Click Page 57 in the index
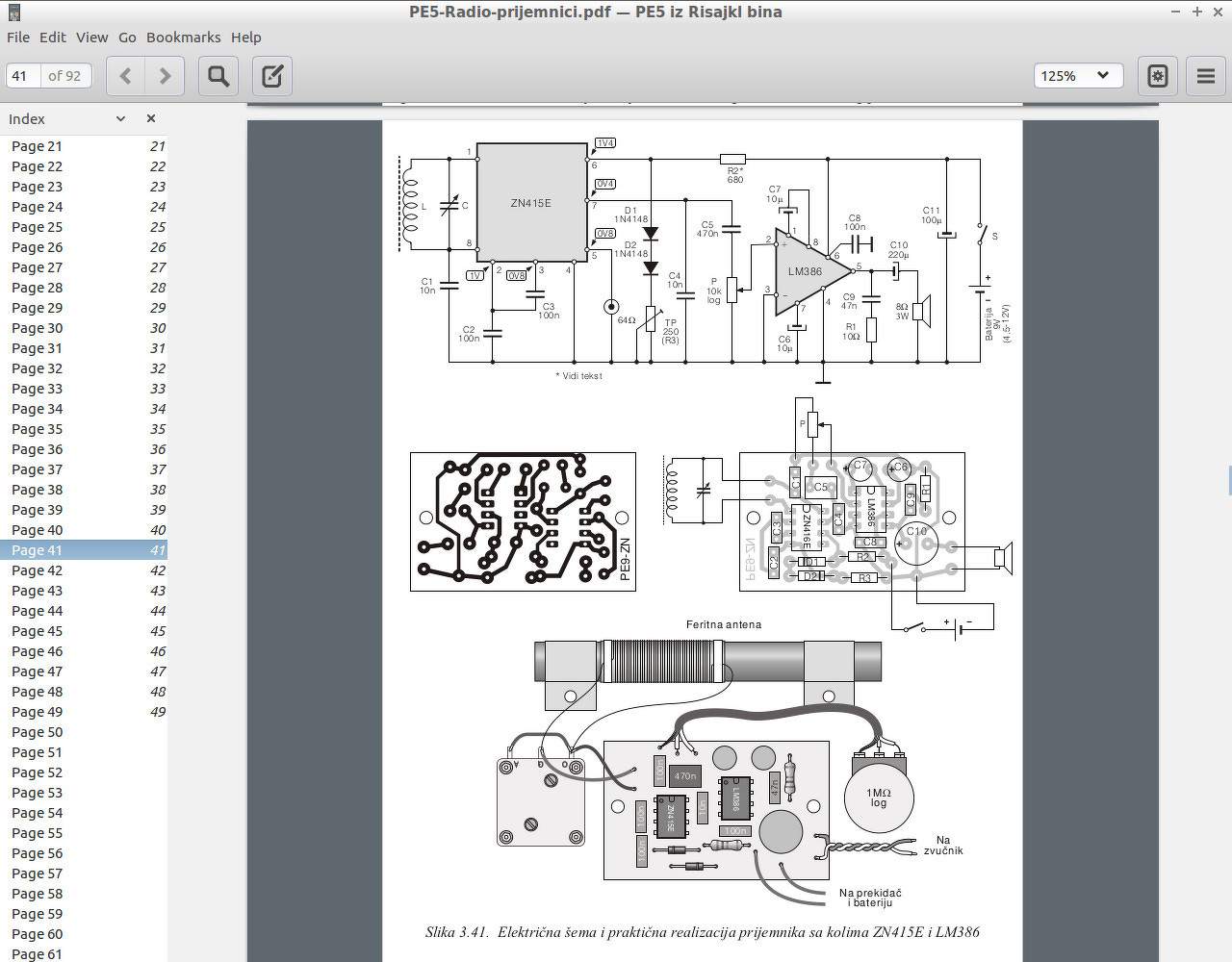1232x962 pixels. tap(84, 873)
